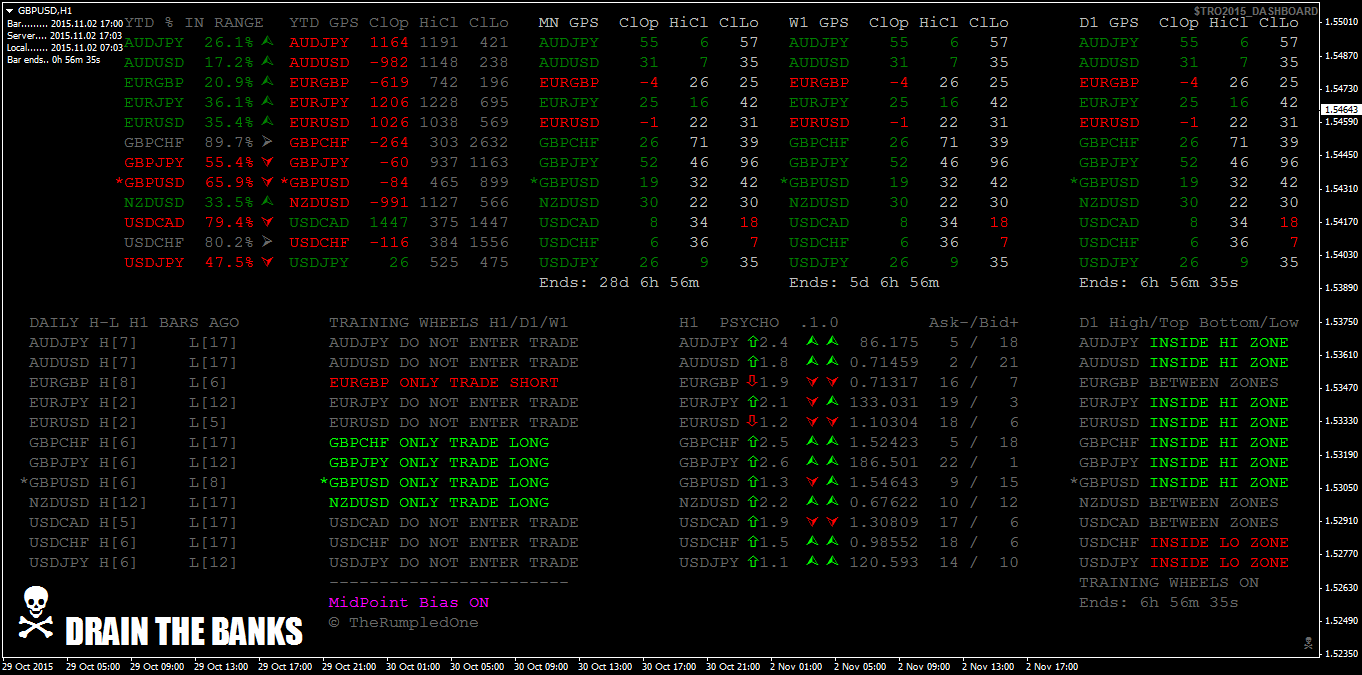Click the large skull and crossbones logo

click(x=35, y=614)
